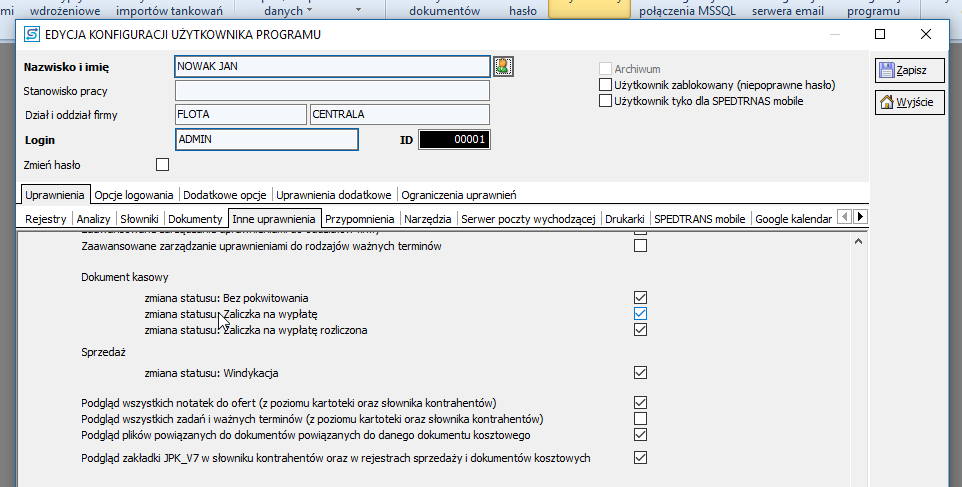Viewport: 962px width, 487px height.
Task: Click serwera email in the background ribbon
Action: pos(788,11)
